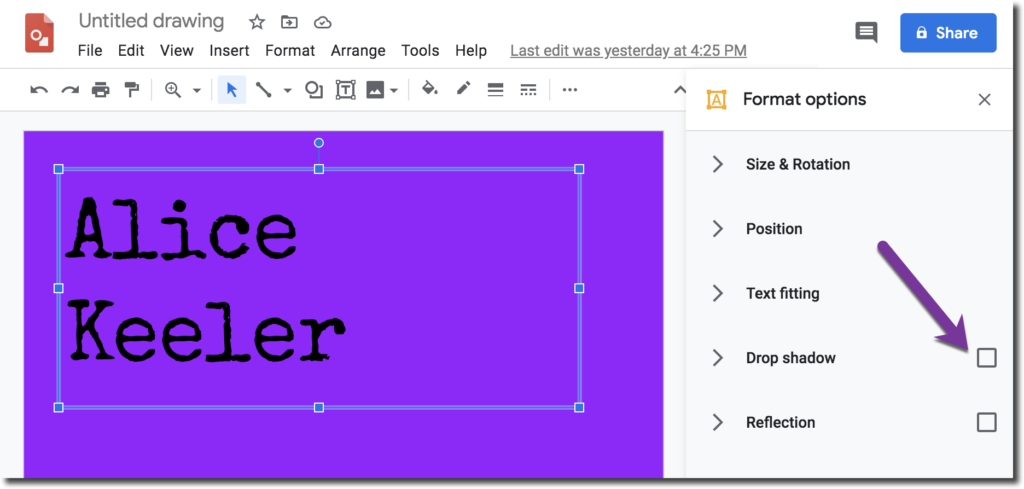
Task: Open the Edit menu
Action: 131,50
